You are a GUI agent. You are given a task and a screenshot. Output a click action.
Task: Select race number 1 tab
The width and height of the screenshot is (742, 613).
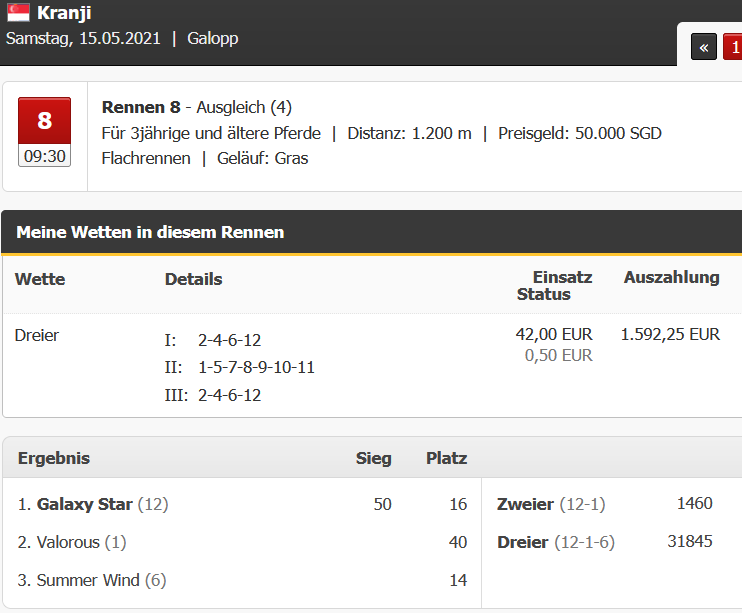tap(733, 47)
